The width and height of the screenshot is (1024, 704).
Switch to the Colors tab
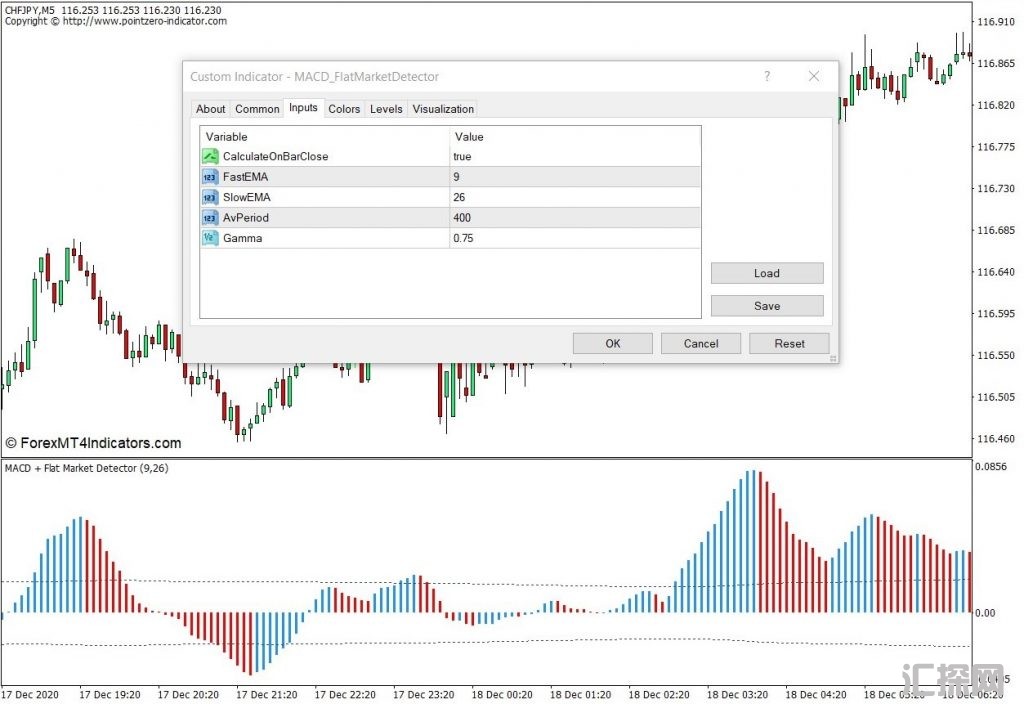[x=344, y=109]
